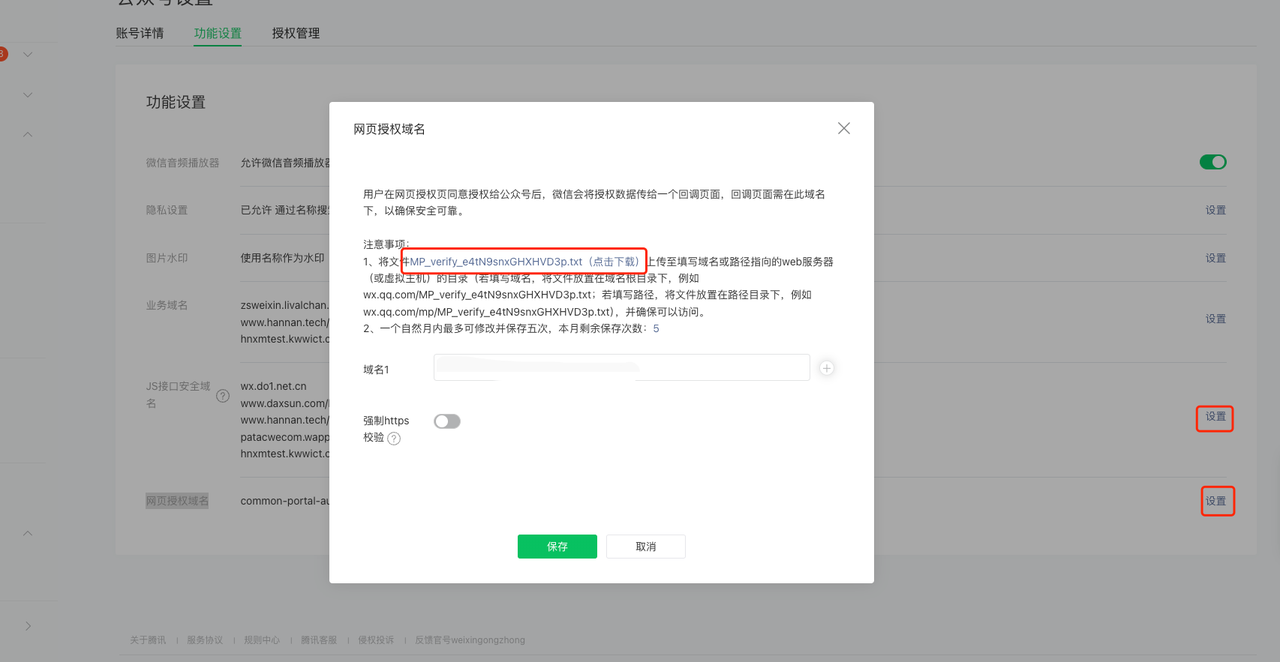The image size is (1280, 662).
Task: Enable the 强制https校验 switch
Action: 447,421
